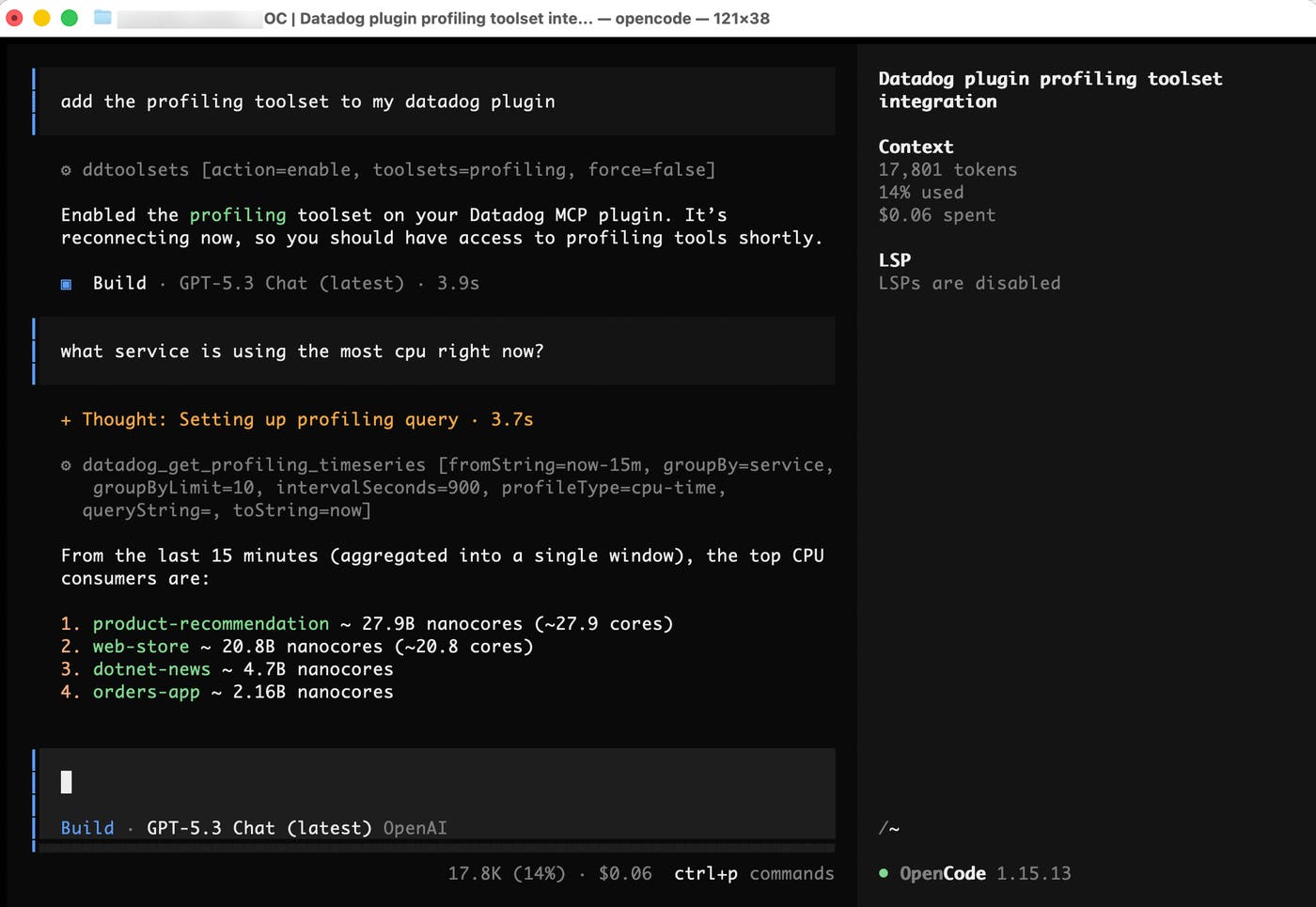1316x907 pixels.
Task: Click the OpenAI provider label
Action: point(415,828)
